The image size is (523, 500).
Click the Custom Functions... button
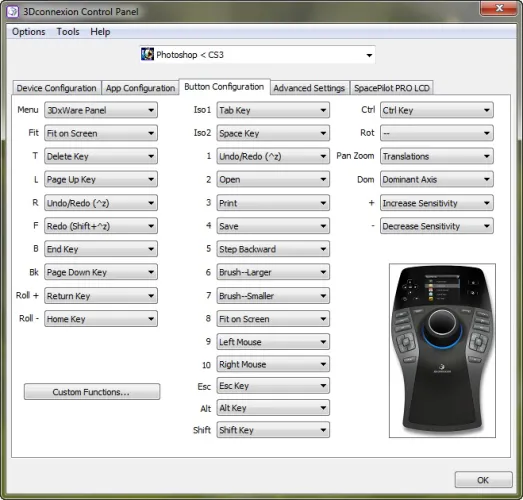pyautogui.click(x=92, y=392)
